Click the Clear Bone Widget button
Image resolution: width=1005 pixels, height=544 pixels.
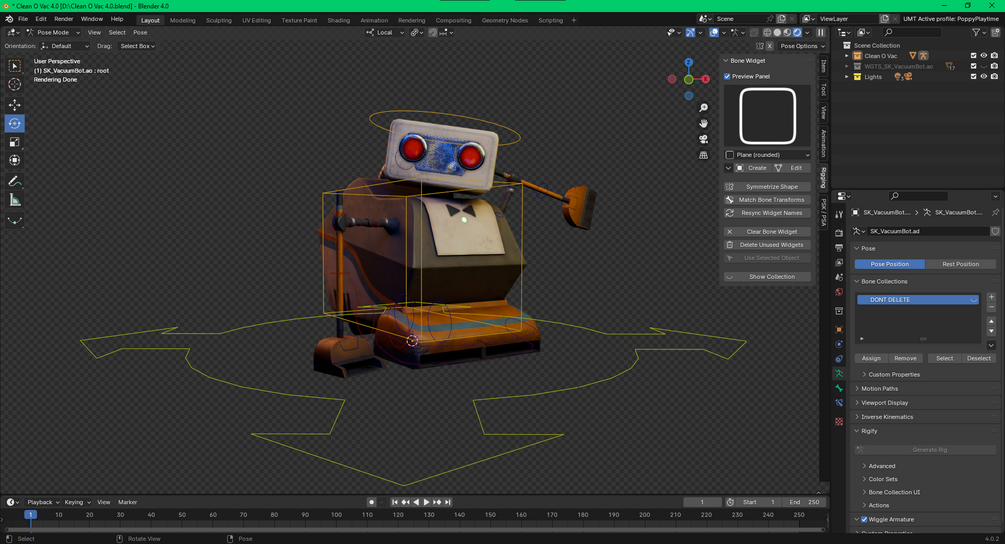767,232
